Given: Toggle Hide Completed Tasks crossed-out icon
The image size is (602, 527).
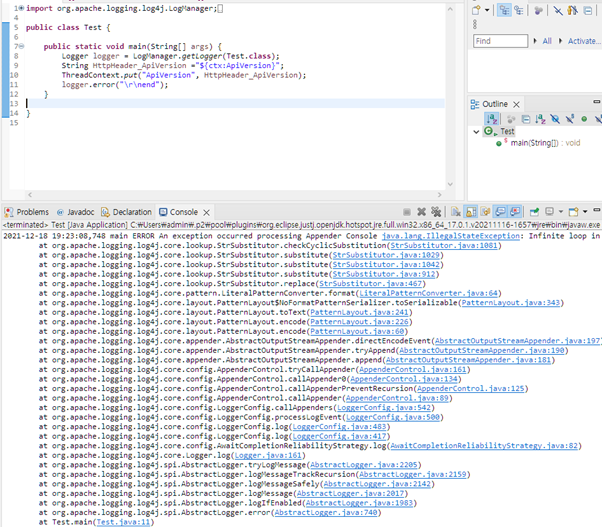Looking at the screenshot, I should (x=558, y=10).
